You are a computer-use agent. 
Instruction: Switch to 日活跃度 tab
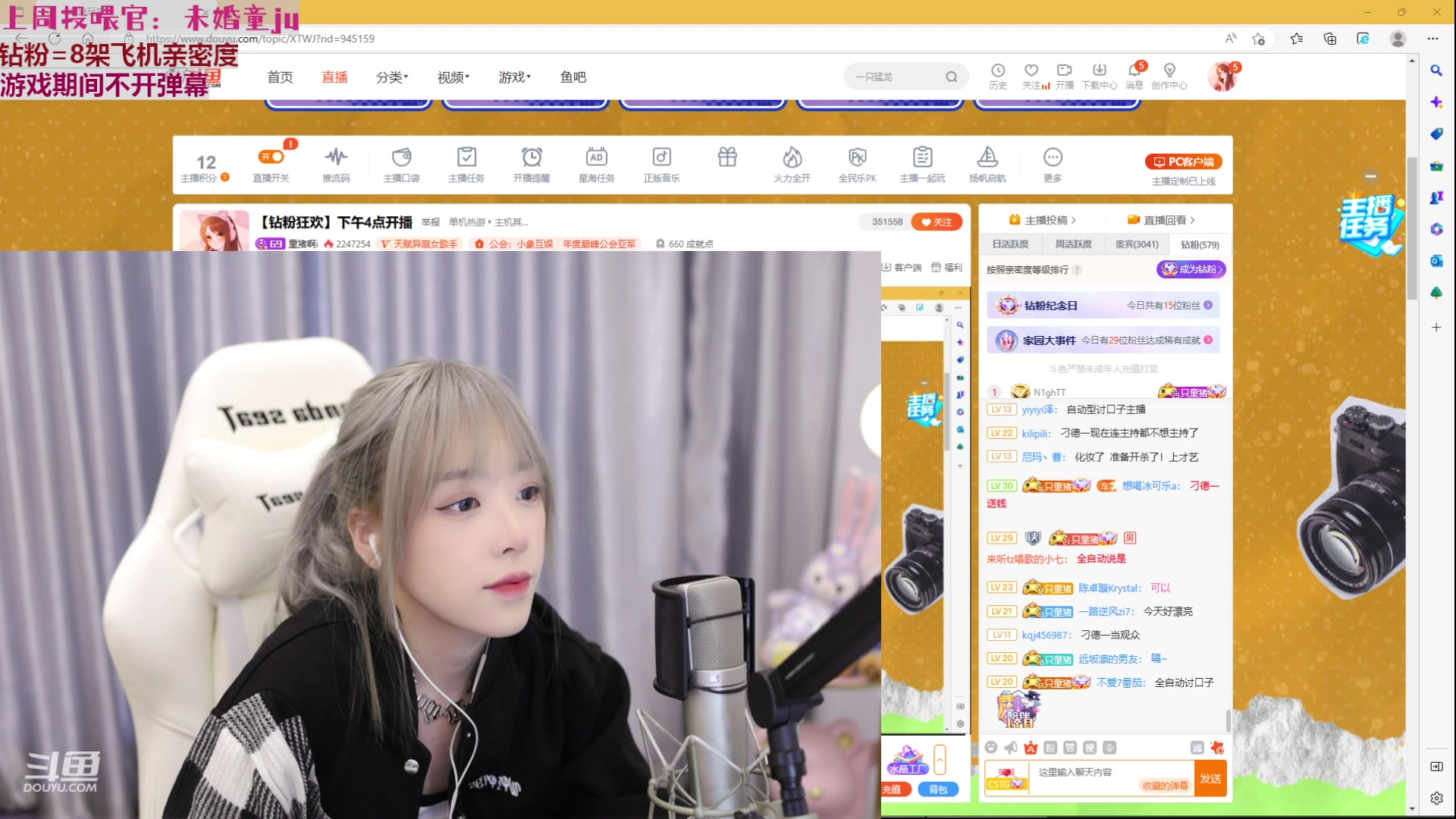pyautogui.click(x=1011, y=244)
